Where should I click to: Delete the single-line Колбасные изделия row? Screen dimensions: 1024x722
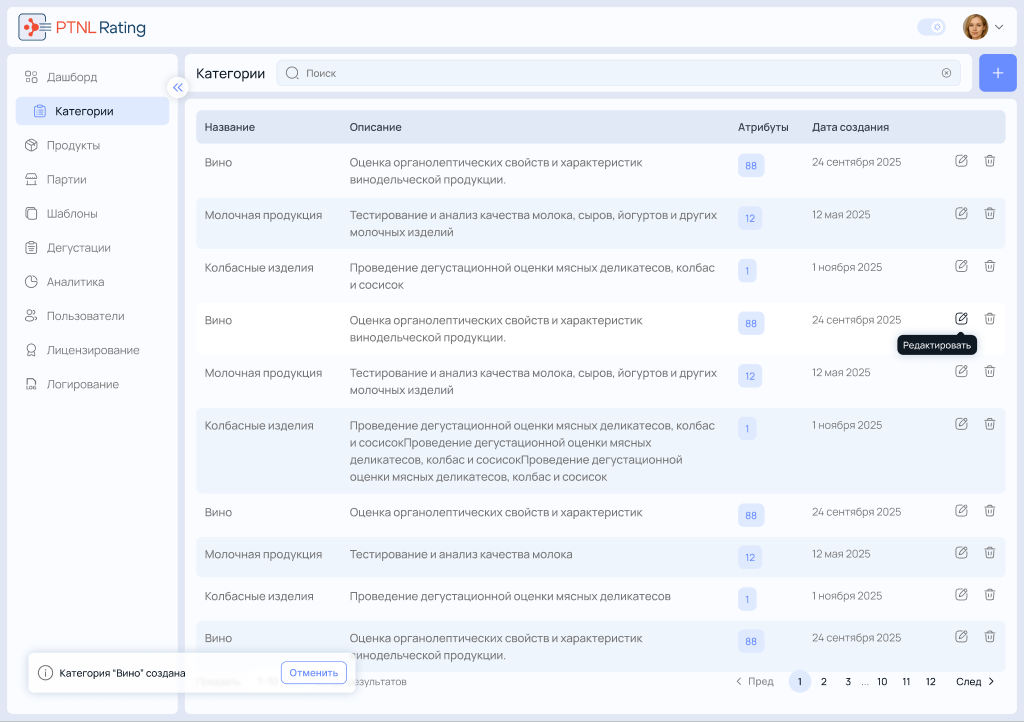click(990, 594)
